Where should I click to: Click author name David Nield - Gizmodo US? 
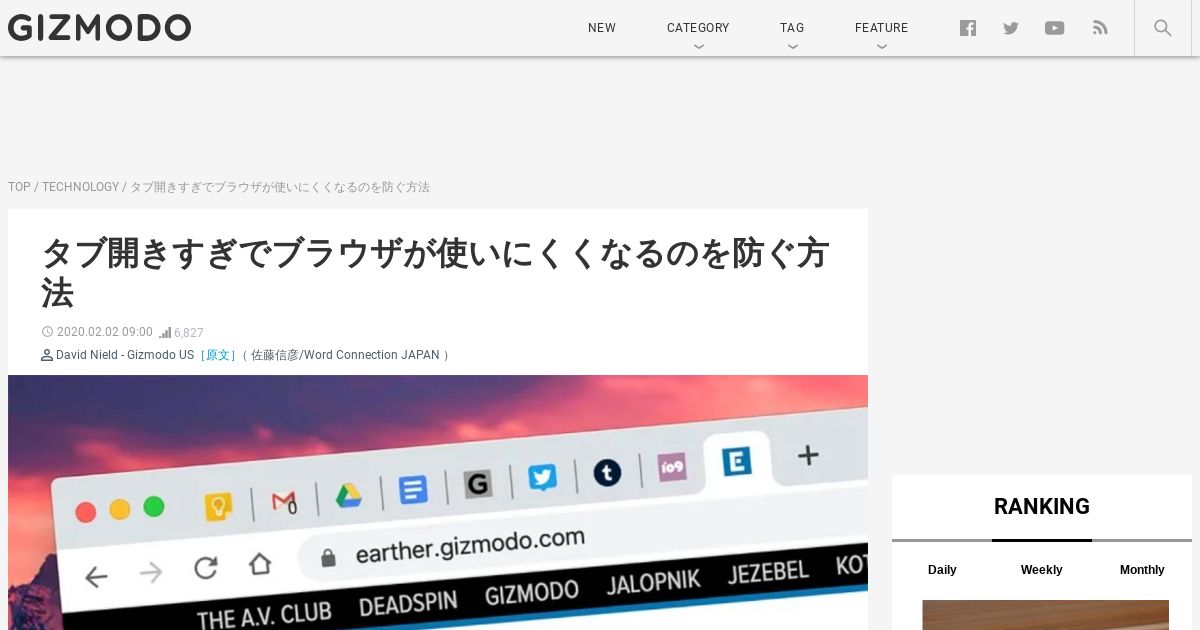pyautogui.click(x=125, y=355)
